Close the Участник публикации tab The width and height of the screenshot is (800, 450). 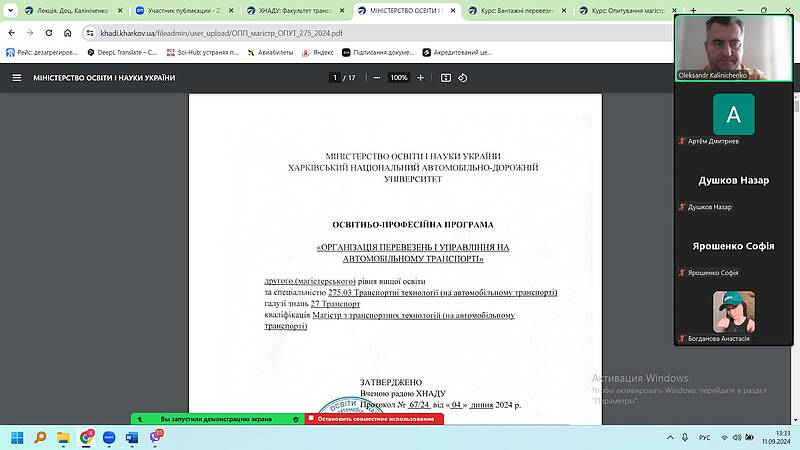point(231,10)
